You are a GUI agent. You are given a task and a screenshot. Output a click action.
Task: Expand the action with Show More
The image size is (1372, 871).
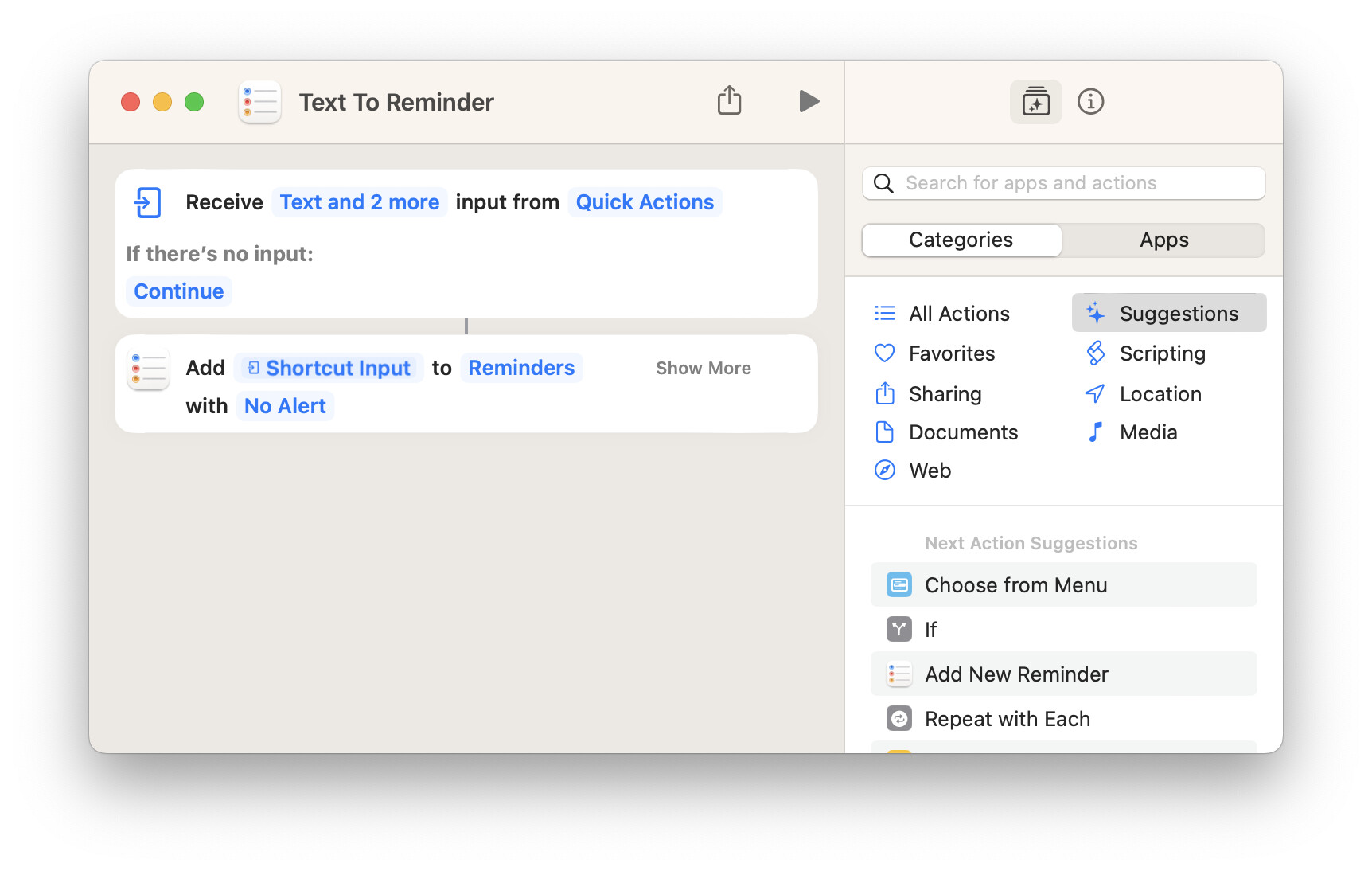coord(703,368)
